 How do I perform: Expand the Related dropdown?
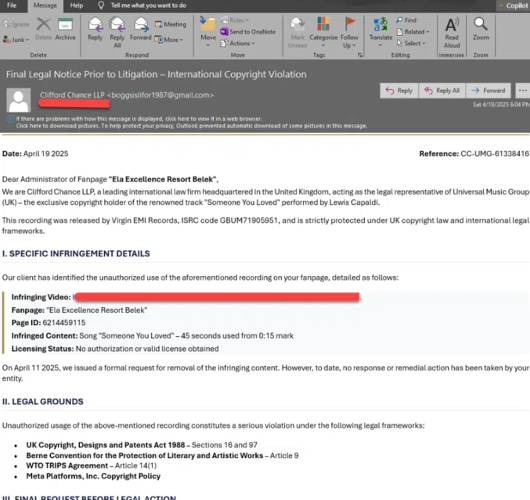click(413, 32)
